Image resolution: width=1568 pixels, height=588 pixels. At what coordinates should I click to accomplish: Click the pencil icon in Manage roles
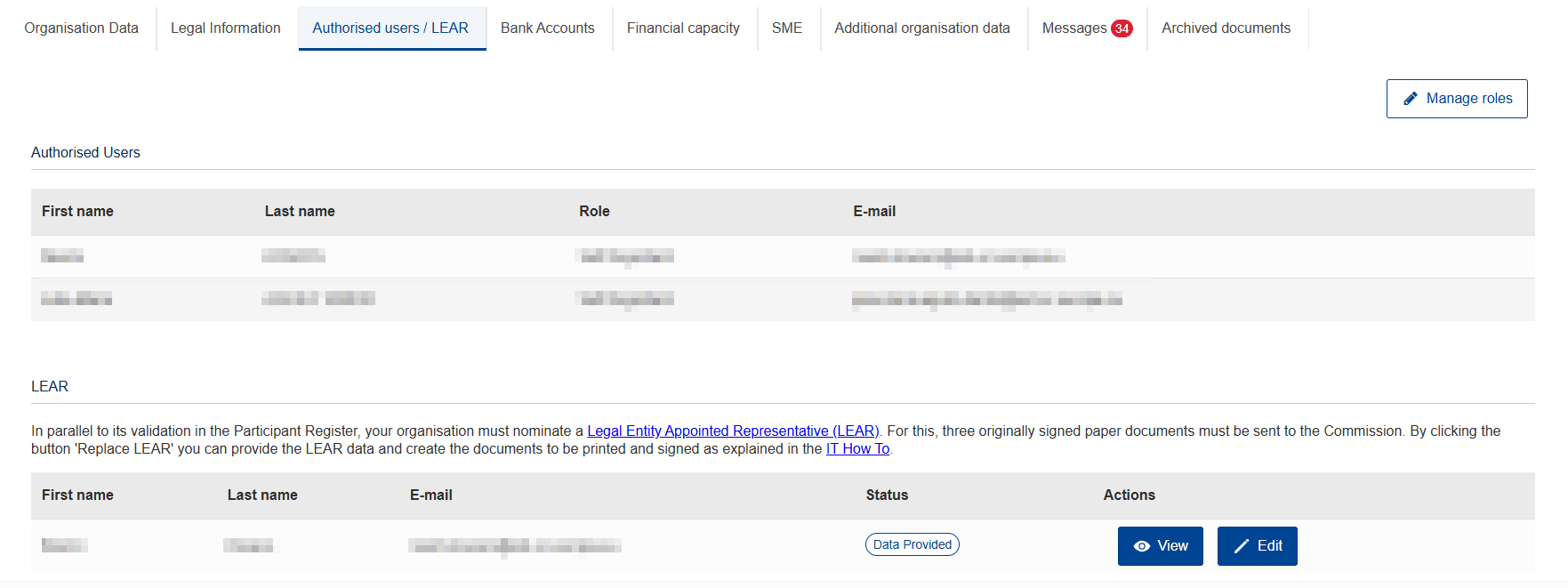[1410, 99]
